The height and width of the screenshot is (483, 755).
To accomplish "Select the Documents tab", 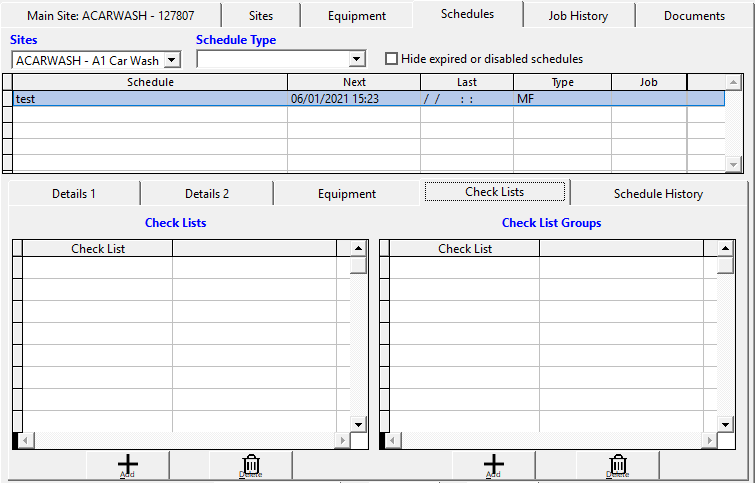I will point(694,16).
